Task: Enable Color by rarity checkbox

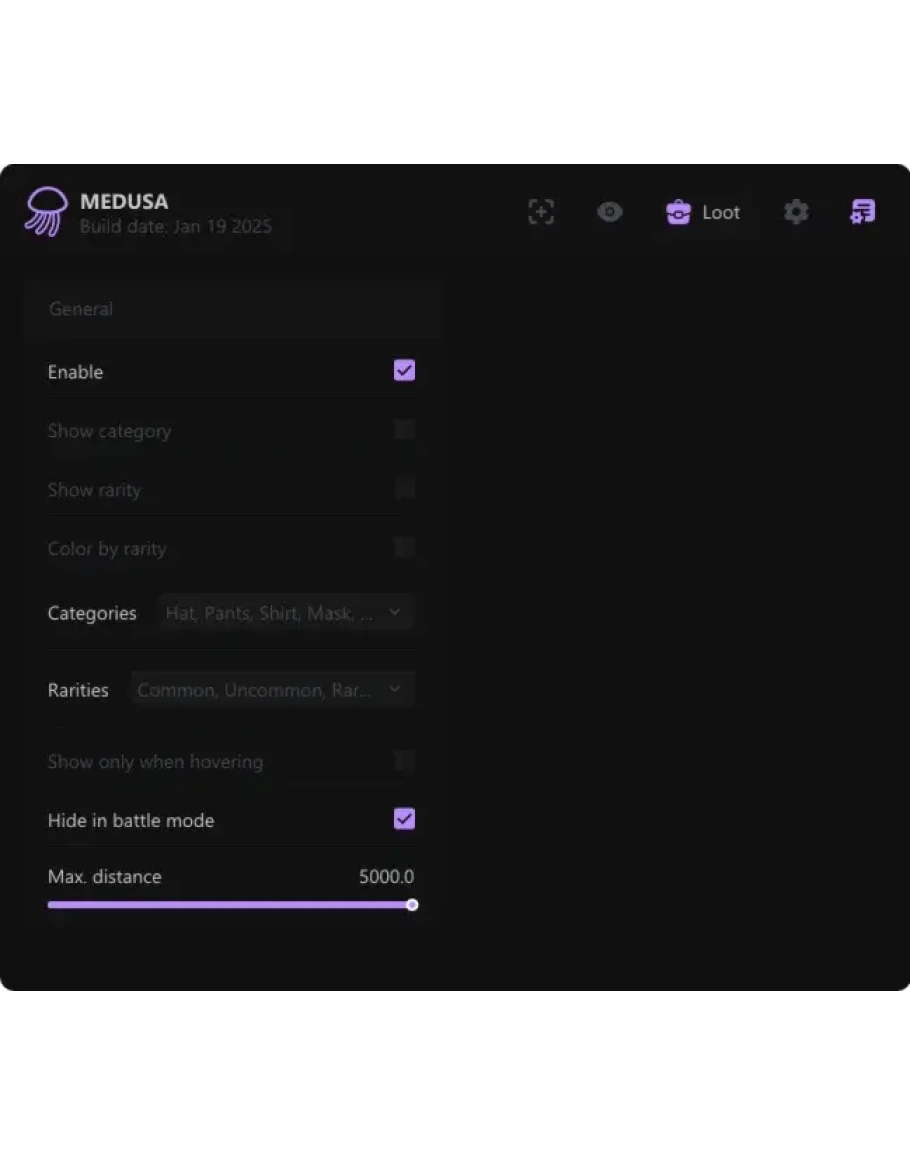Action: click(x=404, y=548)
